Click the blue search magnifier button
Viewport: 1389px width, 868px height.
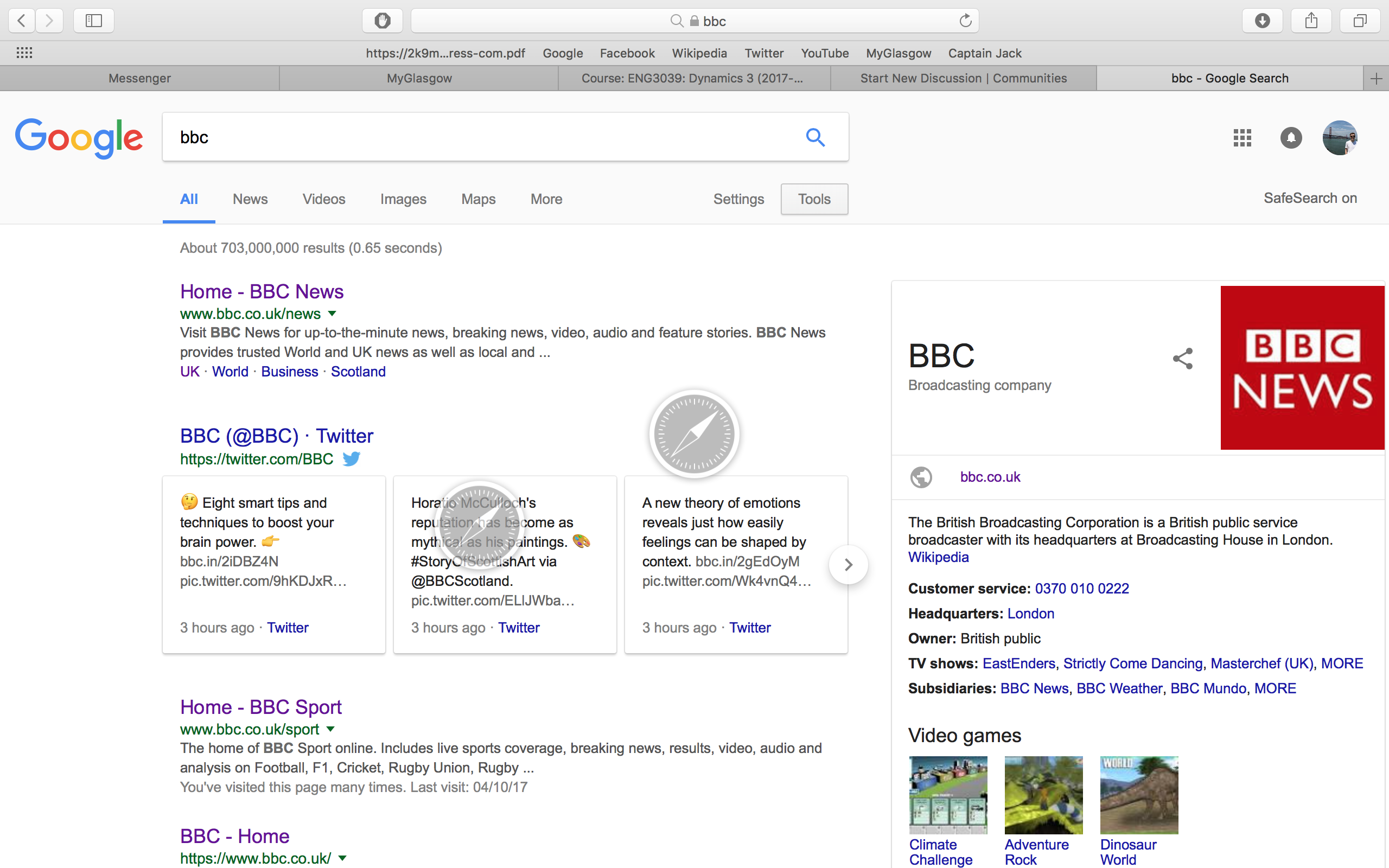pos(815,137)
